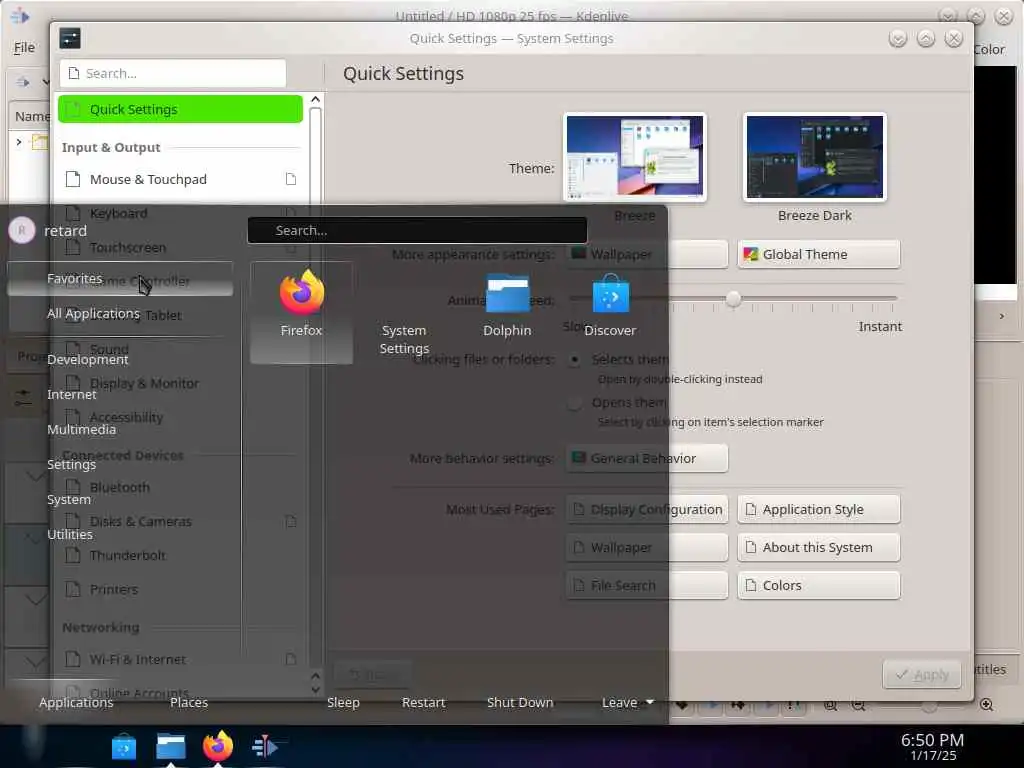
Task: Open the Display Configuration page
Action: pos(647,509)
